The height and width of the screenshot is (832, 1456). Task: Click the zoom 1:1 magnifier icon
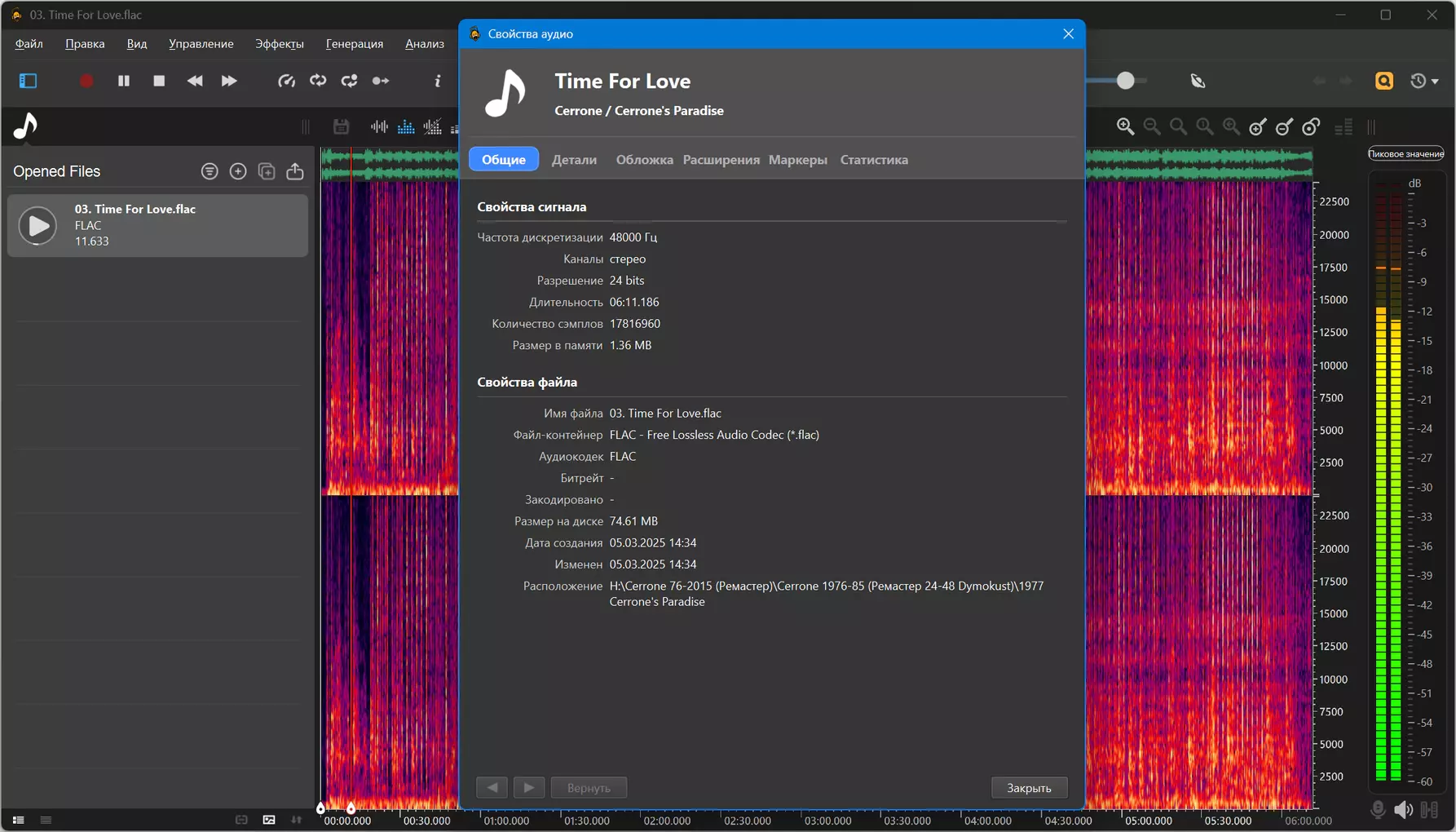click(x=1205, y=126)
